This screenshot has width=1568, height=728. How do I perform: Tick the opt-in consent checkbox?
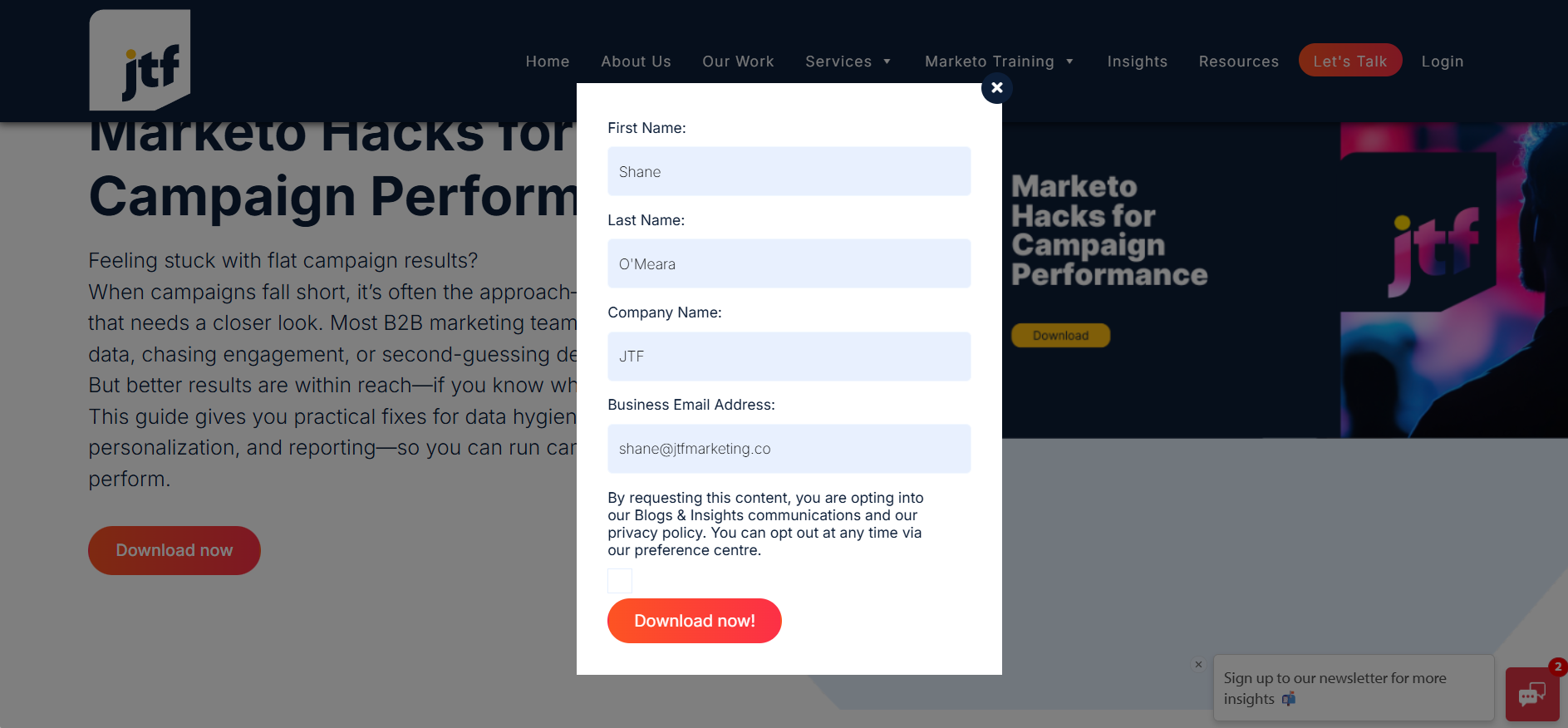click(620, 581)
